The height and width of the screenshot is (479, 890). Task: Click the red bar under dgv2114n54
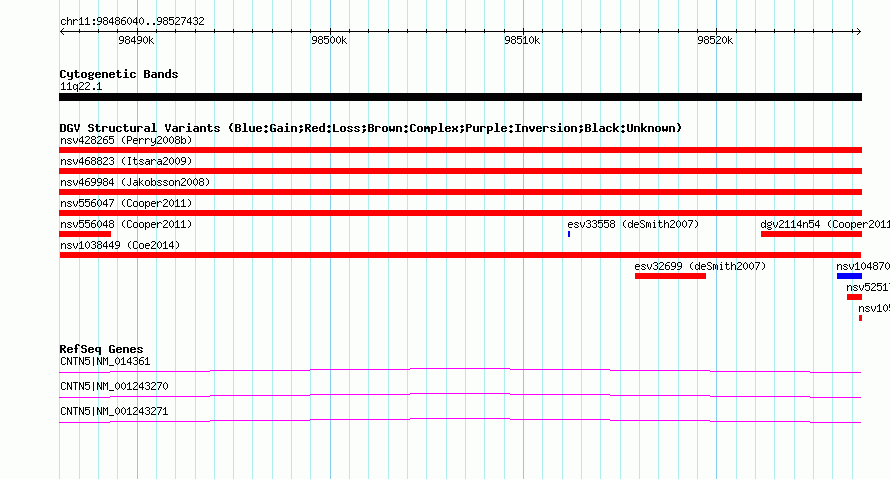(x=811, y=234)
